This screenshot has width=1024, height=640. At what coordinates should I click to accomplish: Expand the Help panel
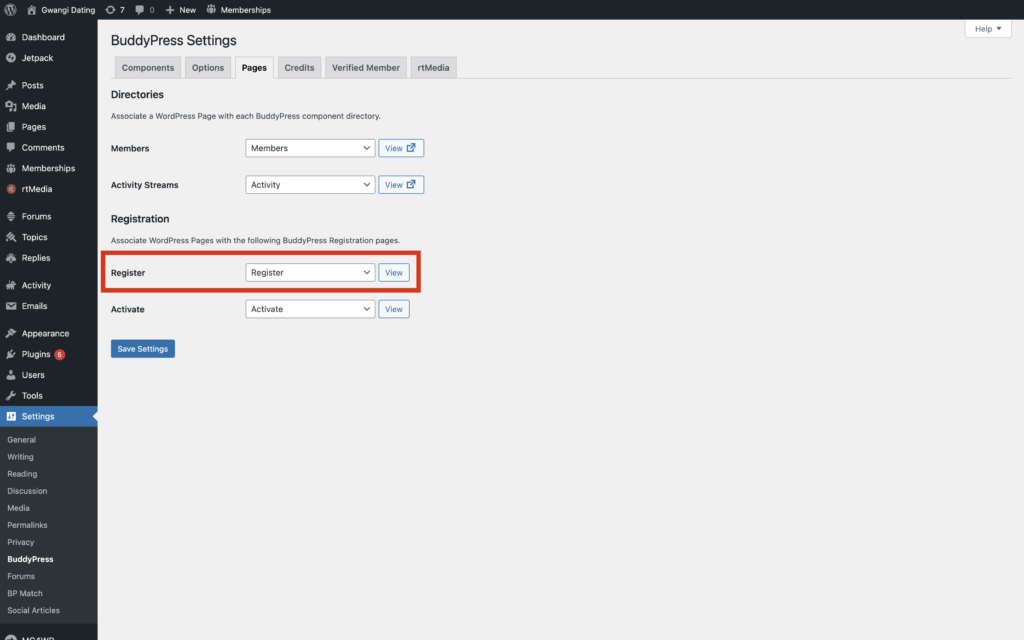pos(987,29)
